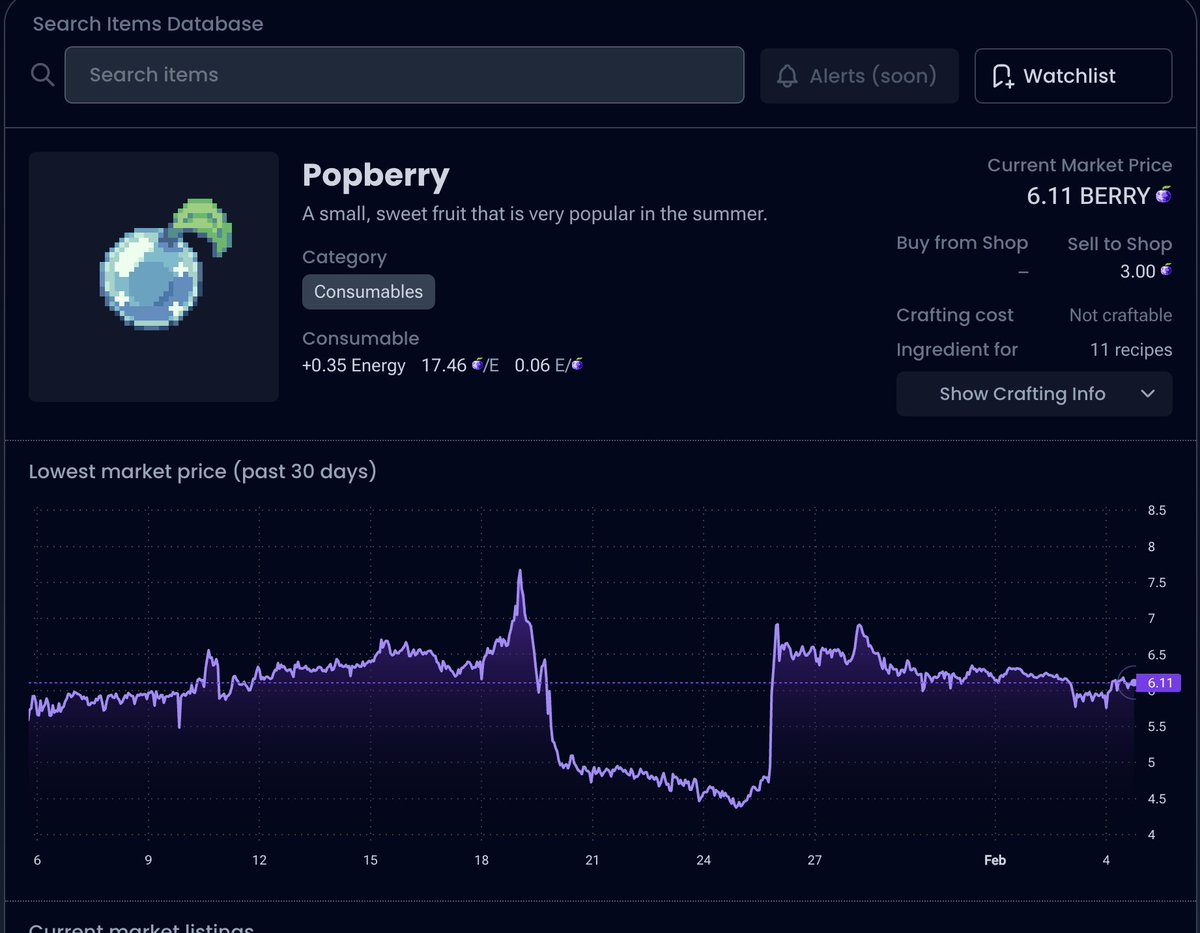This screenshot has width=1200, height=933.
Task: Click the Sell to Shop label
Action: click(x=1119, y=244)
